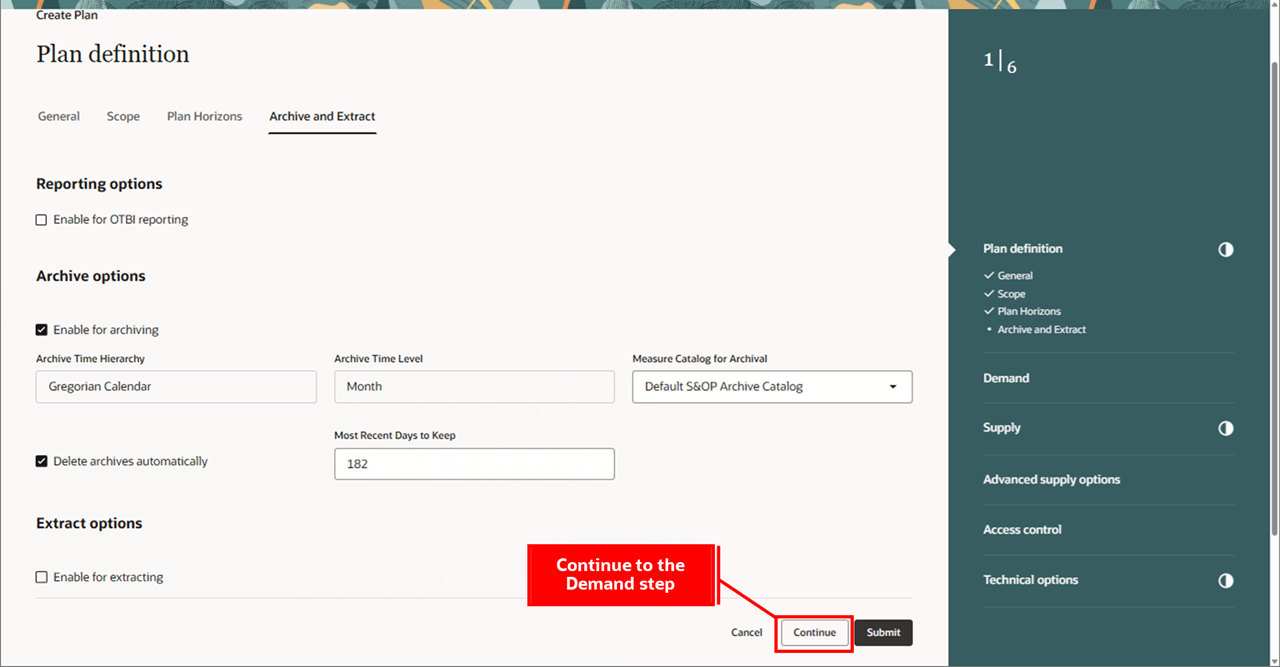The width and height of the screenshot is (1280, 667).
Task: Switch to the Scope tab
Action: pyautogui.click(x=123, y=116)
